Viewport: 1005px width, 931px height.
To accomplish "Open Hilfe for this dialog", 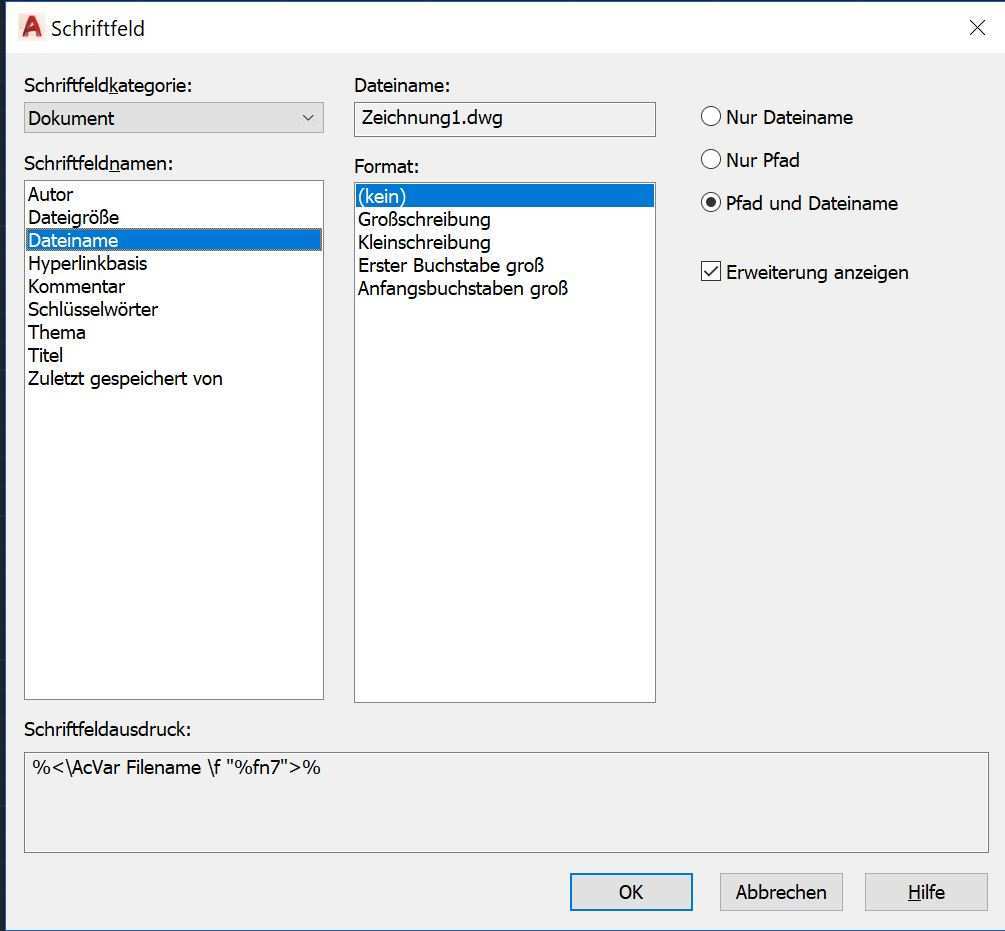I will tap(926, 892).
